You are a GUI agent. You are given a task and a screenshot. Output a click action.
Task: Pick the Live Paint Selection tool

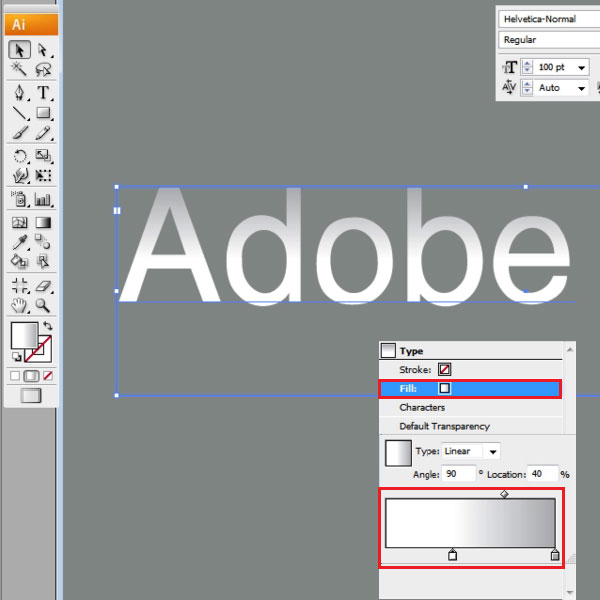tap(42, 261)
